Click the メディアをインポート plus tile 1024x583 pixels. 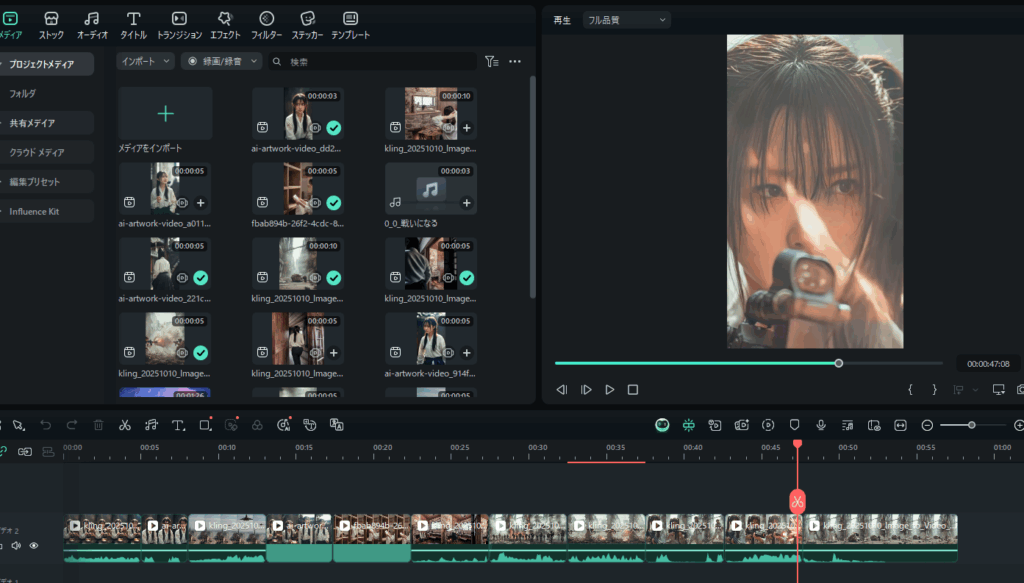[x=165, y=113]
